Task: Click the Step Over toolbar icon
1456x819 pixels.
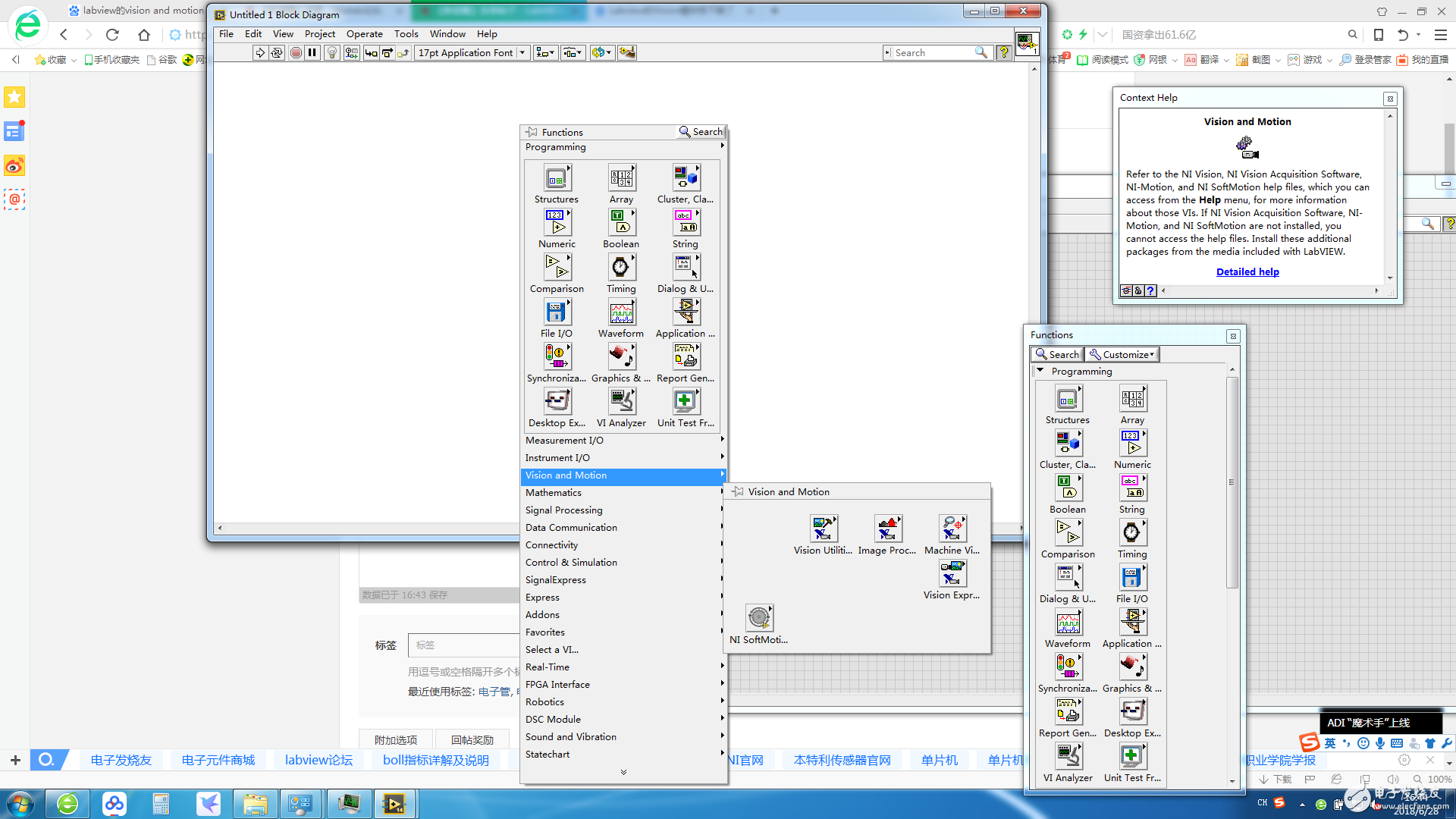Action: click(388, 52)
